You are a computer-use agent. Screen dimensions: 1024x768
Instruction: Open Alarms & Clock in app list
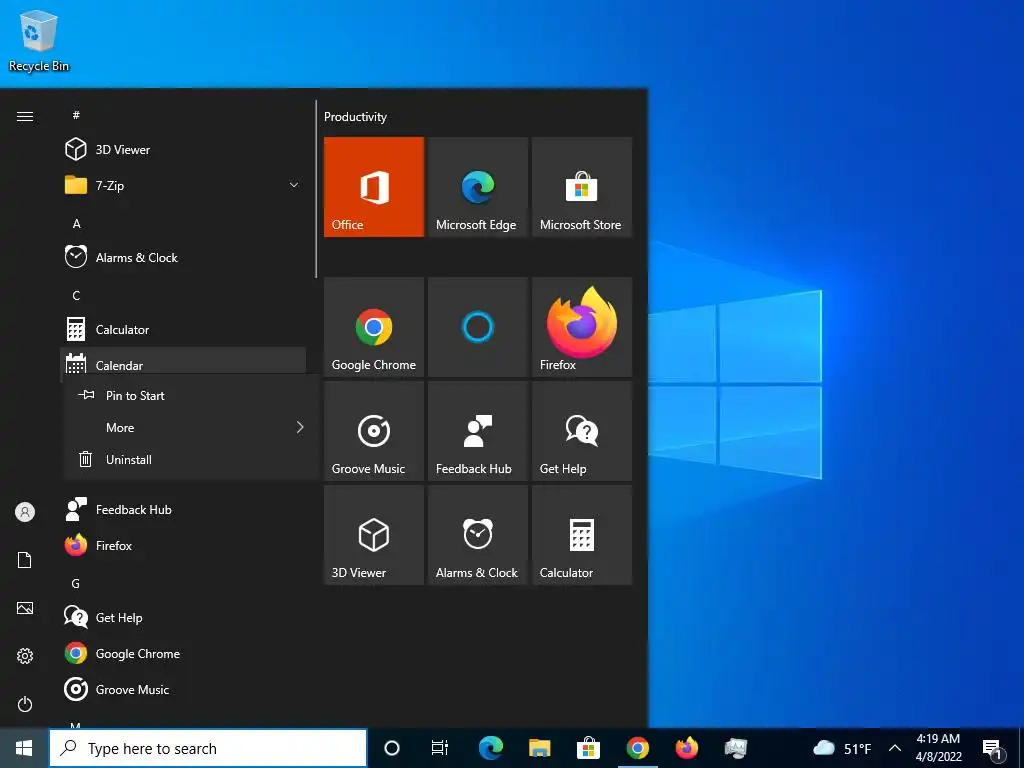pyautogui.click(x=183, y=257)
